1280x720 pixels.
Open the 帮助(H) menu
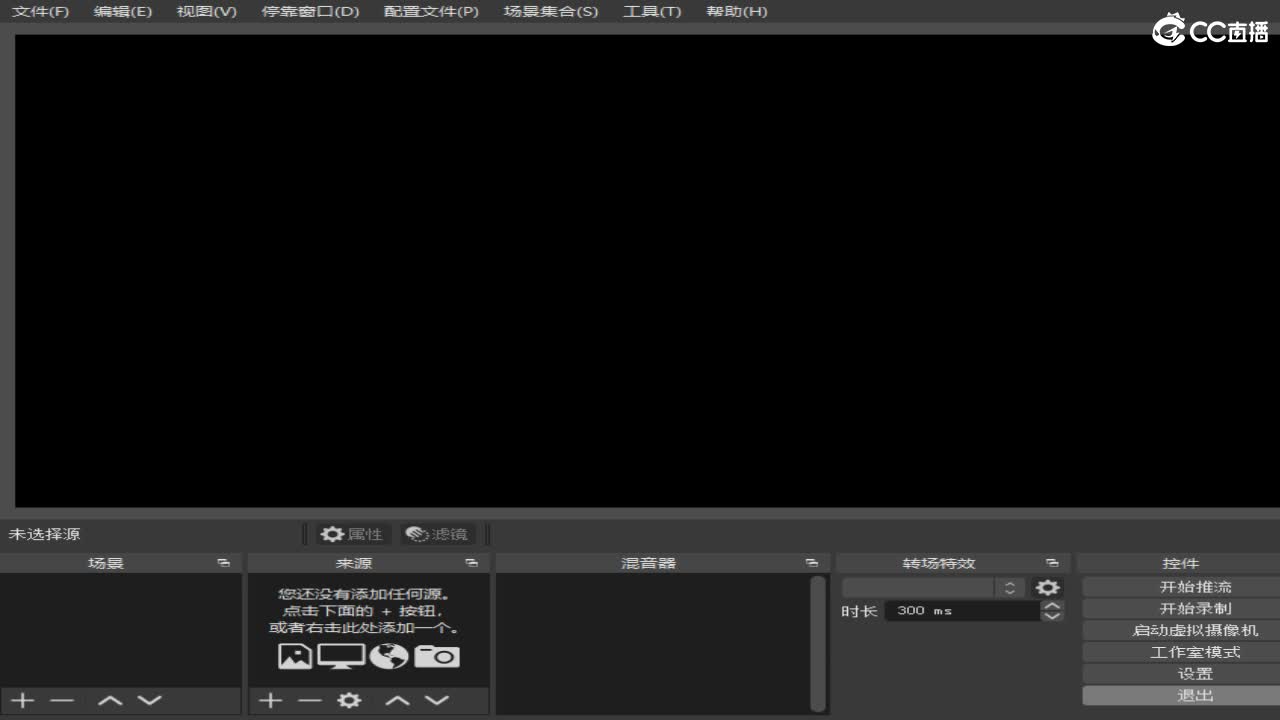pos(737,11)
